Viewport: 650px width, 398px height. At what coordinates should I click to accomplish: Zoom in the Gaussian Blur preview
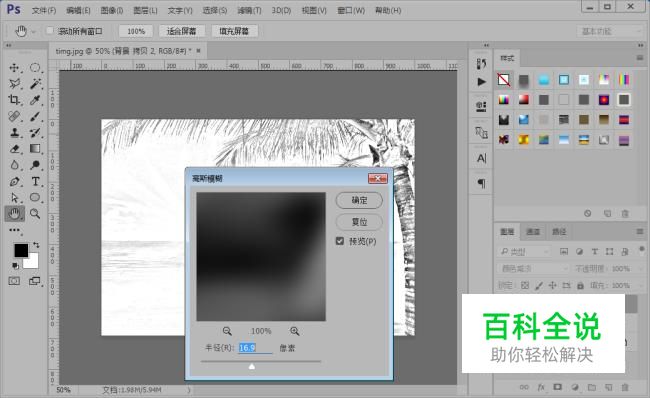[294, 331]
